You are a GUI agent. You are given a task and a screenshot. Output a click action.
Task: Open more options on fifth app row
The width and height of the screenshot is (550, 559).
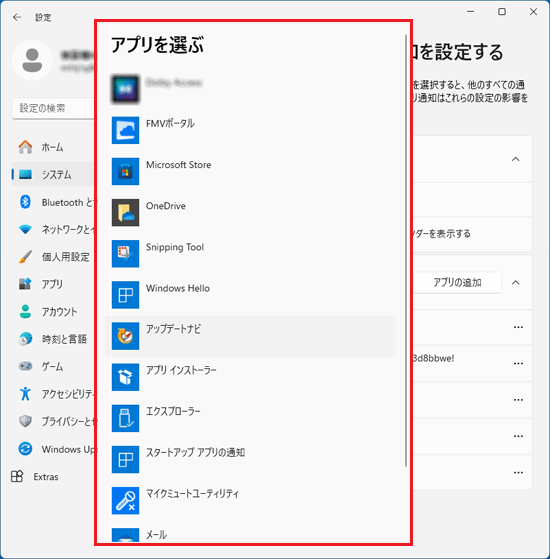tap(518, 472)
